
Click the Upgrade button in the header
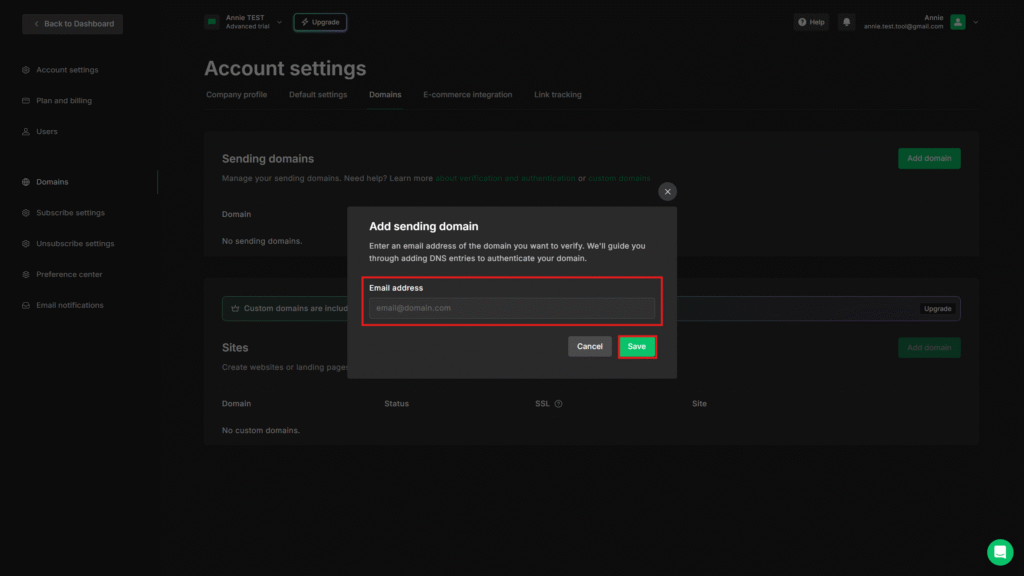point(320,22)
